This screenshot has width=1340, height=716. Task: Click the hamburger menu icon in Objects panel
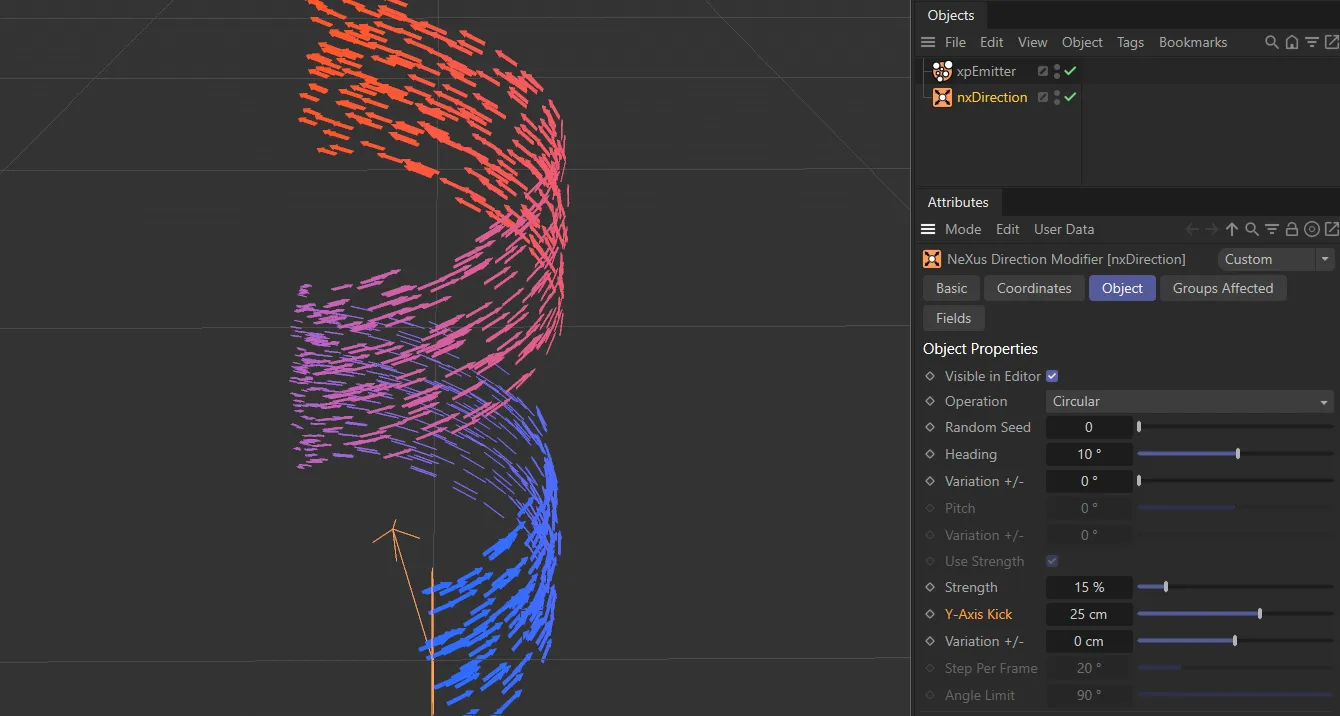[928, 43]
